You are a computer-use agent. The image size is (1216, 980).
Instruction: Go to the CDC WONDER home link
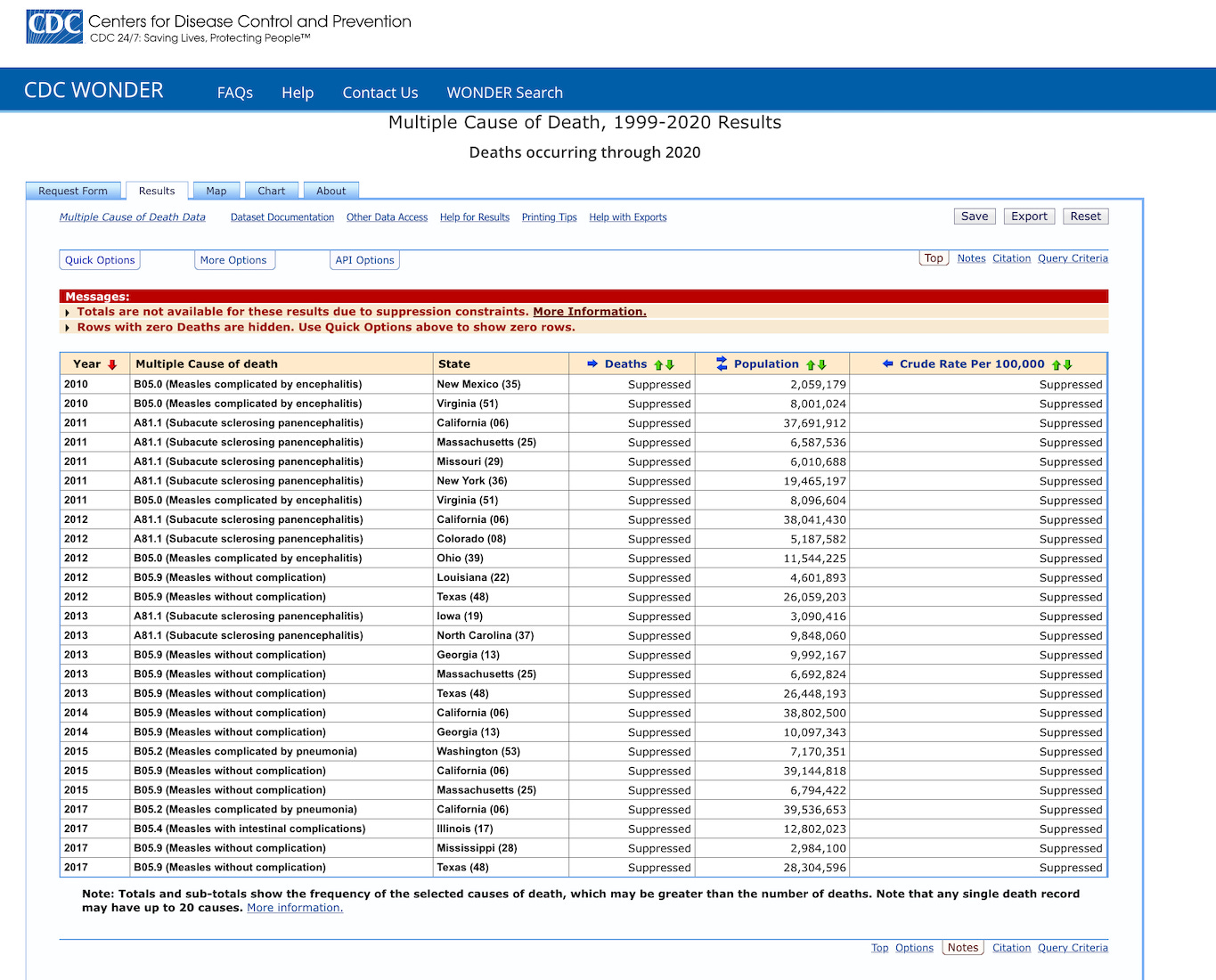(x=94, y=91)
